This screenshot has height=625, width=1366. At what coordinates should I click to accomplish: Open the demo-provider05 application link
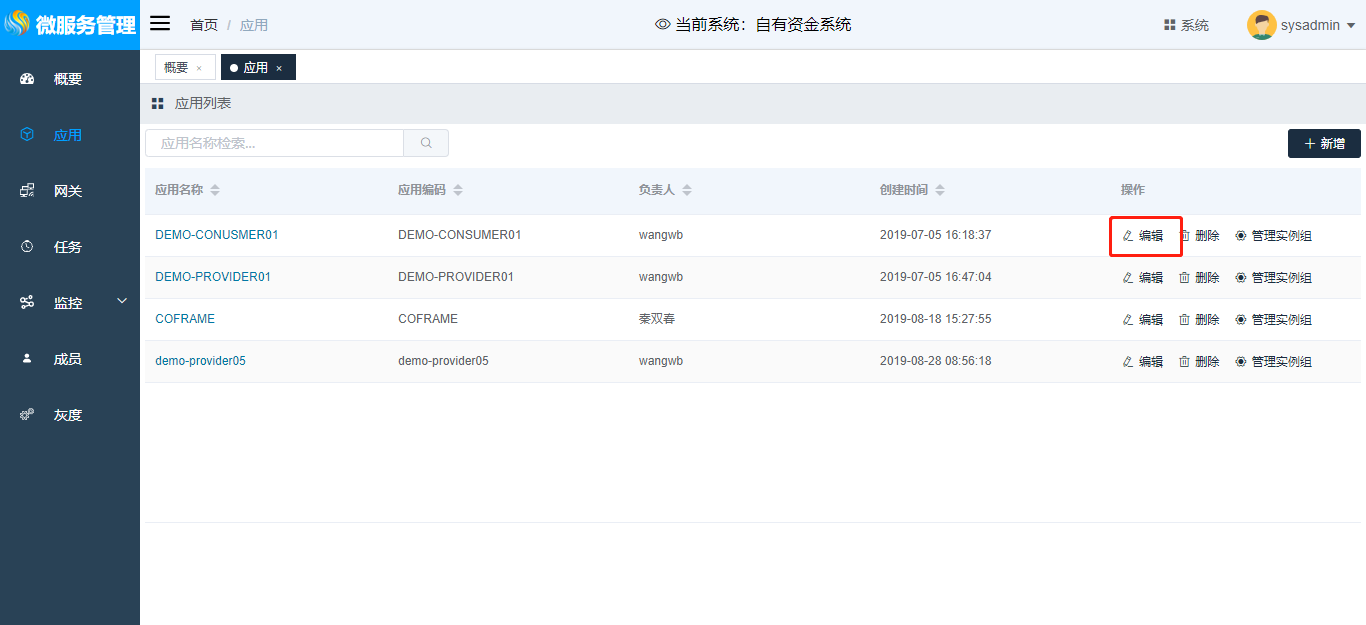[200, 361]
